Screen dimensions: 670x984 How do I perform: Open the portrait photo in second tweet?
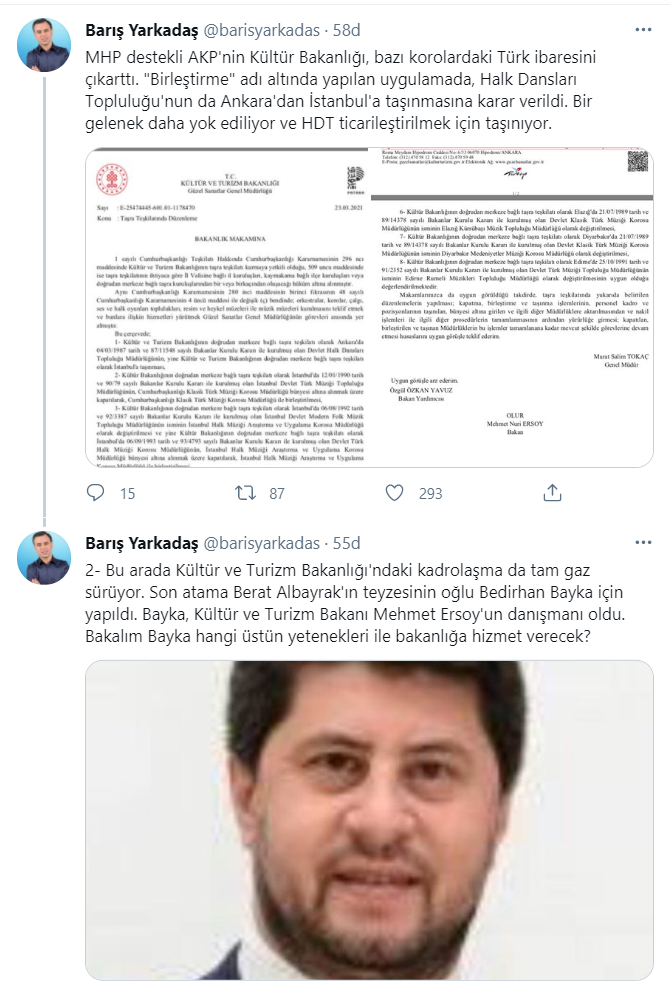tap(370, 820)
